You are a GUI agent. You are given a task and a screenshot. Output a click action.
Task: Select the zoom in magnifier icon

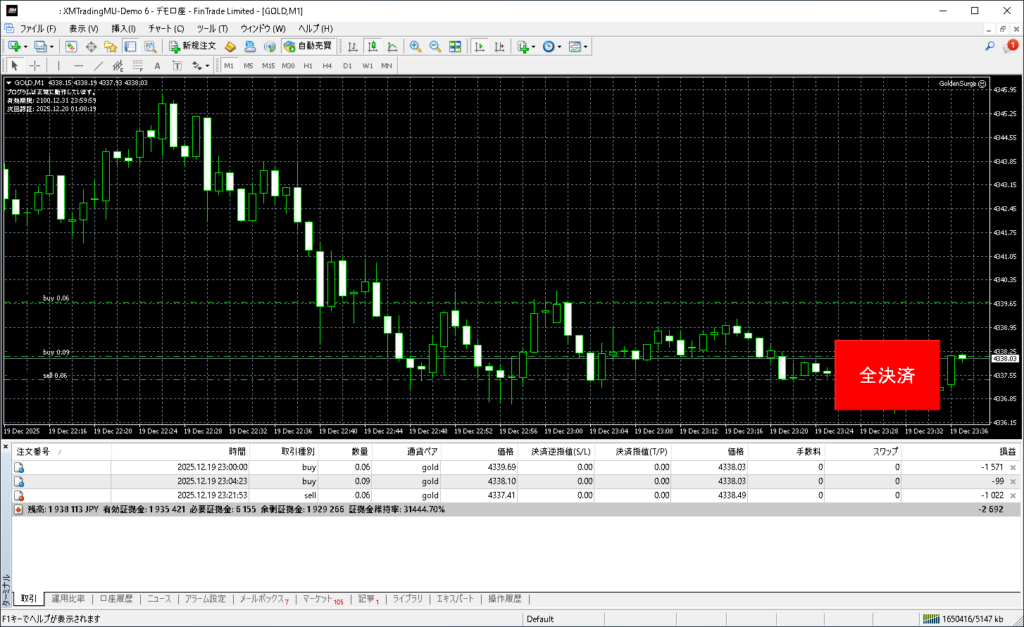click(415, 46)
